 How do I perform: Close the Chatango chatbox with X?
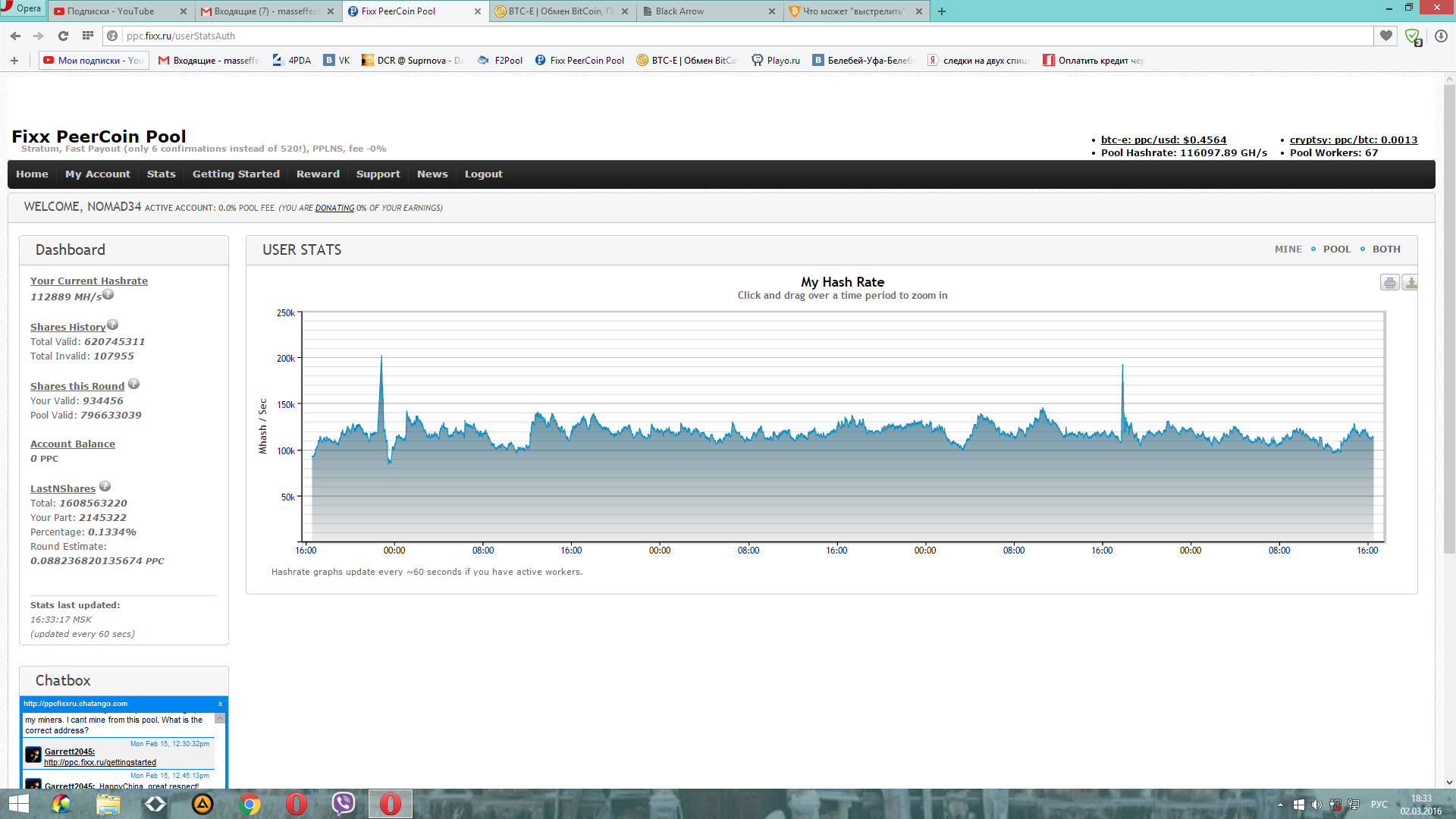click(220, 704)
